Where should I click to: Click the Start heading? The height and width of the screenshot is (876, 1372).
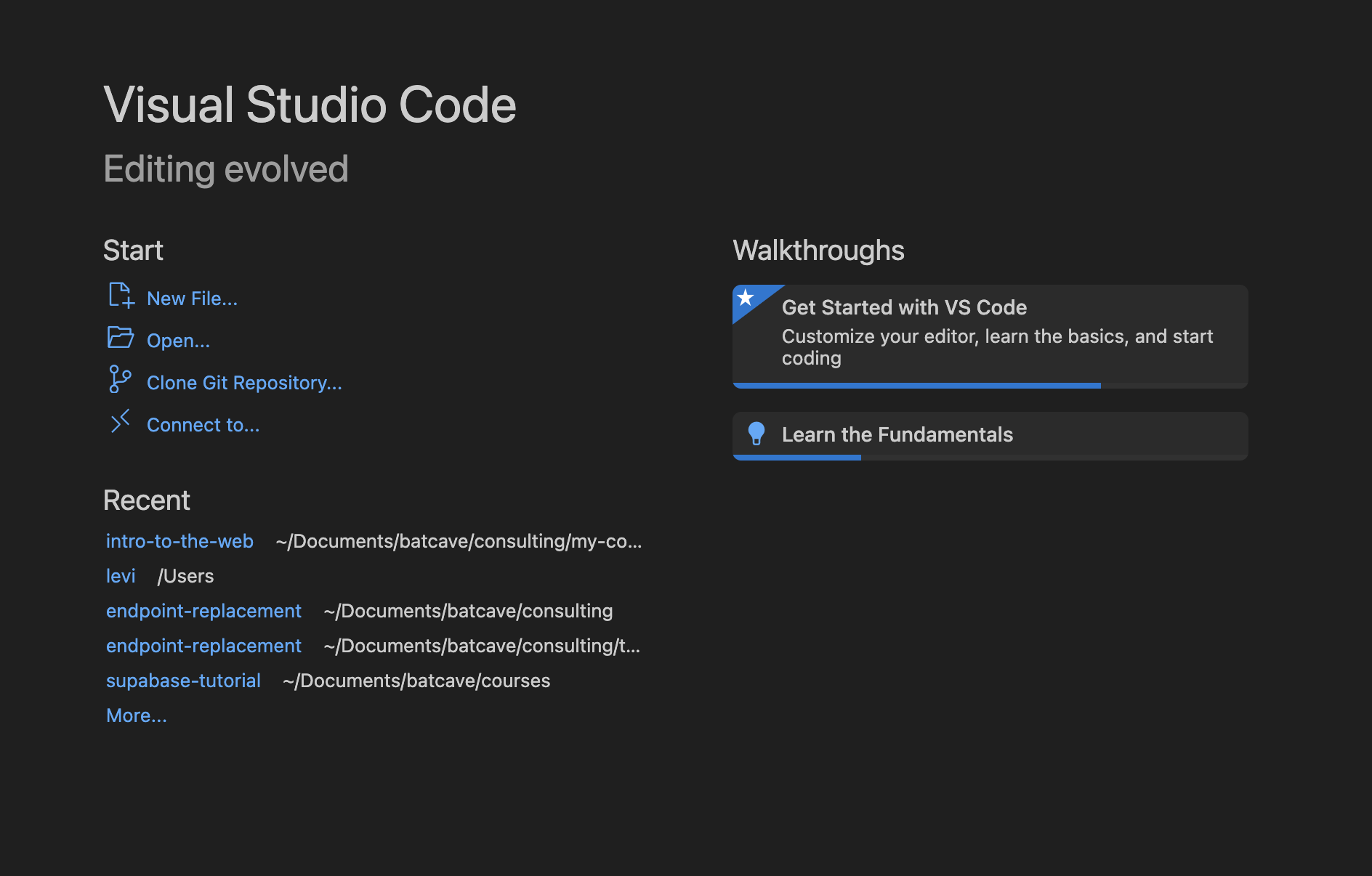133,251
